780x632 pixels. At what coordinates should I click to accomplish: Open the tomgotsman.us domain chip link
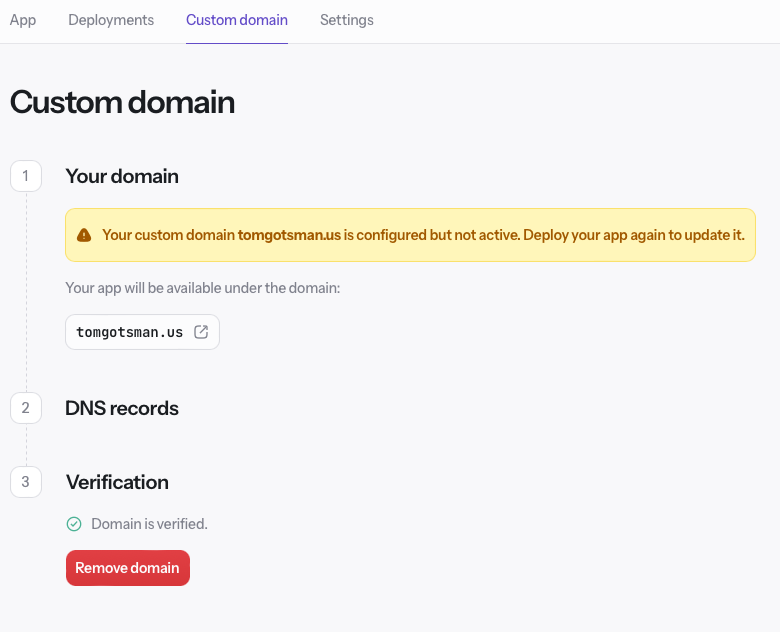(130, 333)
